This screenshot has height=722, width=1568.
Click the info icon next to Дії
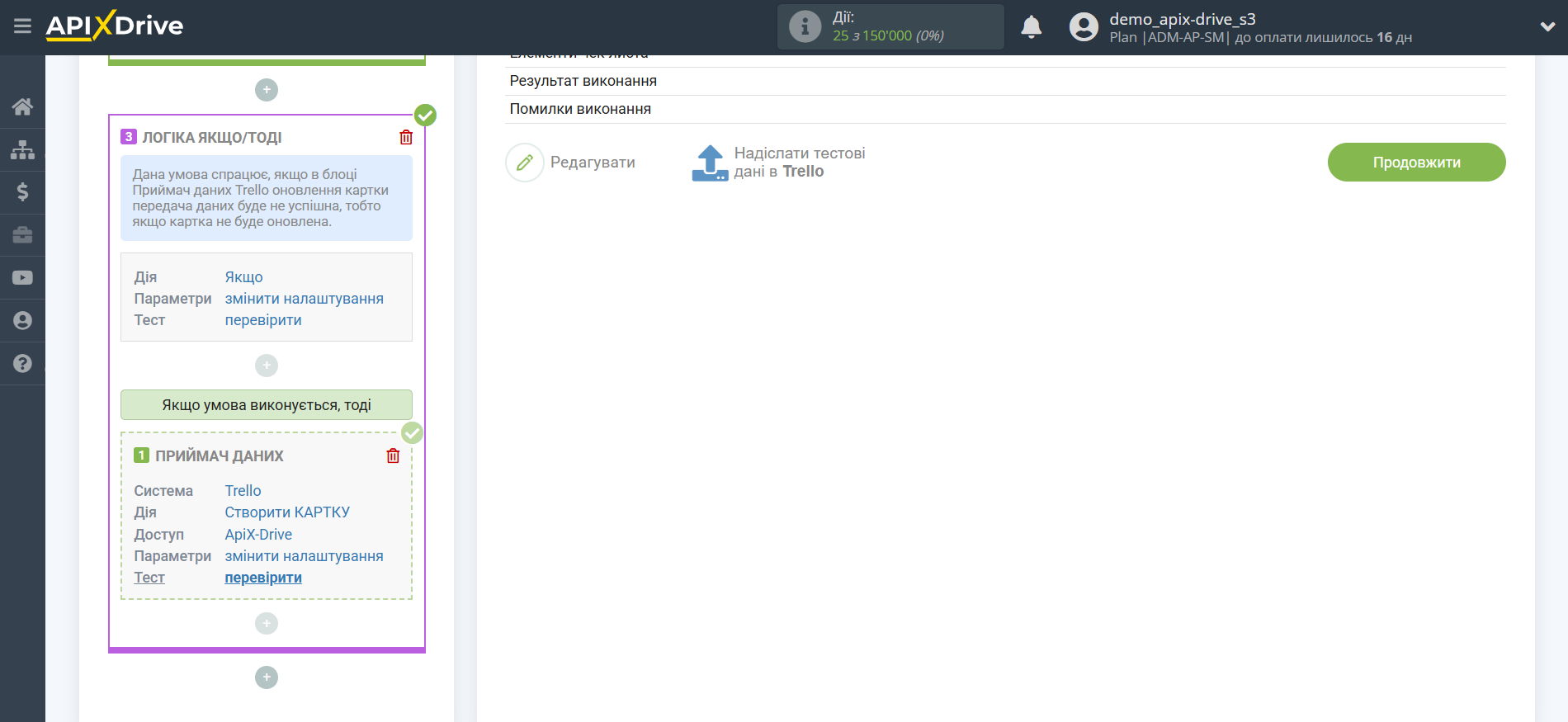[x=805, y=26]
